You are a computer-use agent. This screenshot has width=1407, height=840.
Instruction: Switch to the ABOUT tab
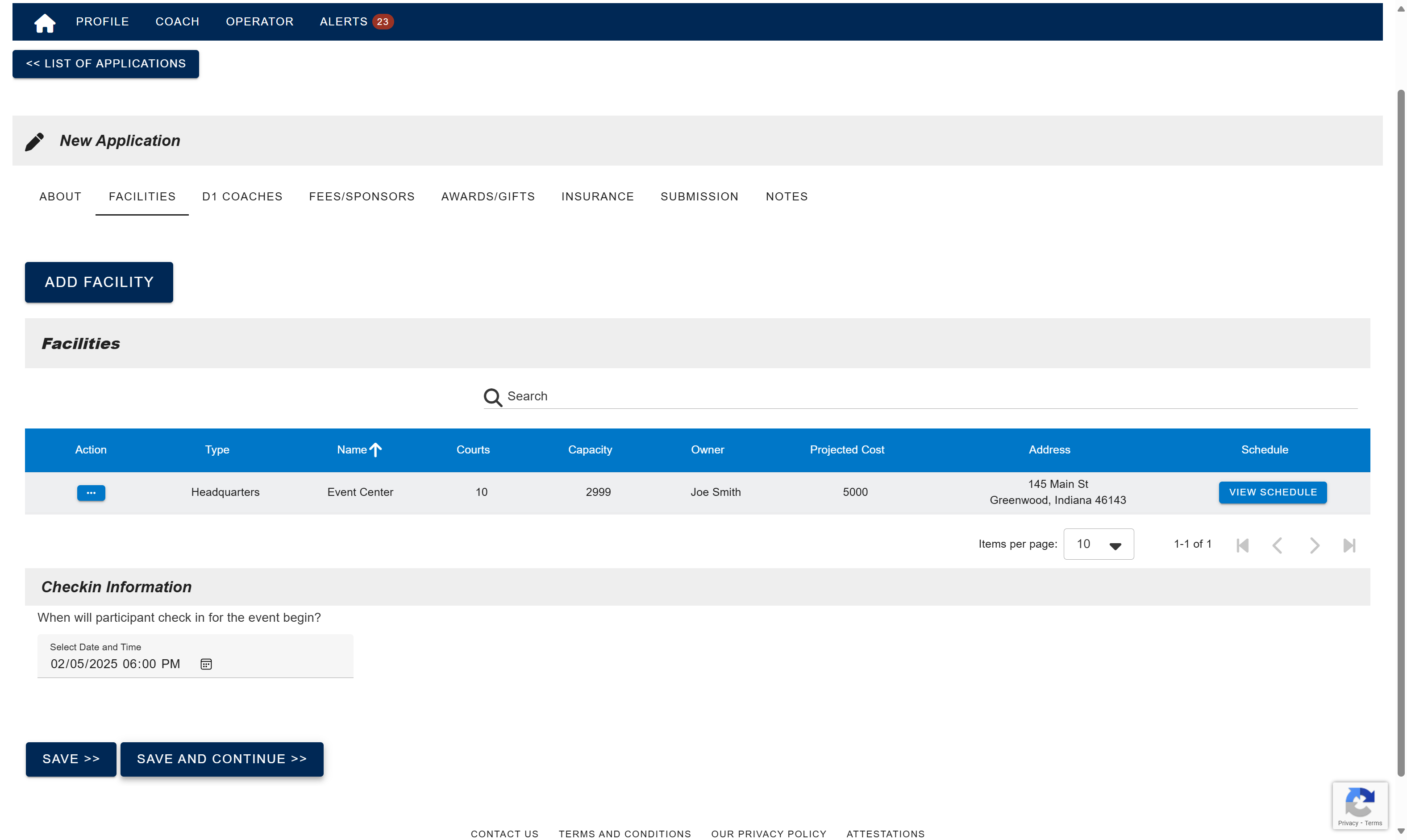coord(61,196)
